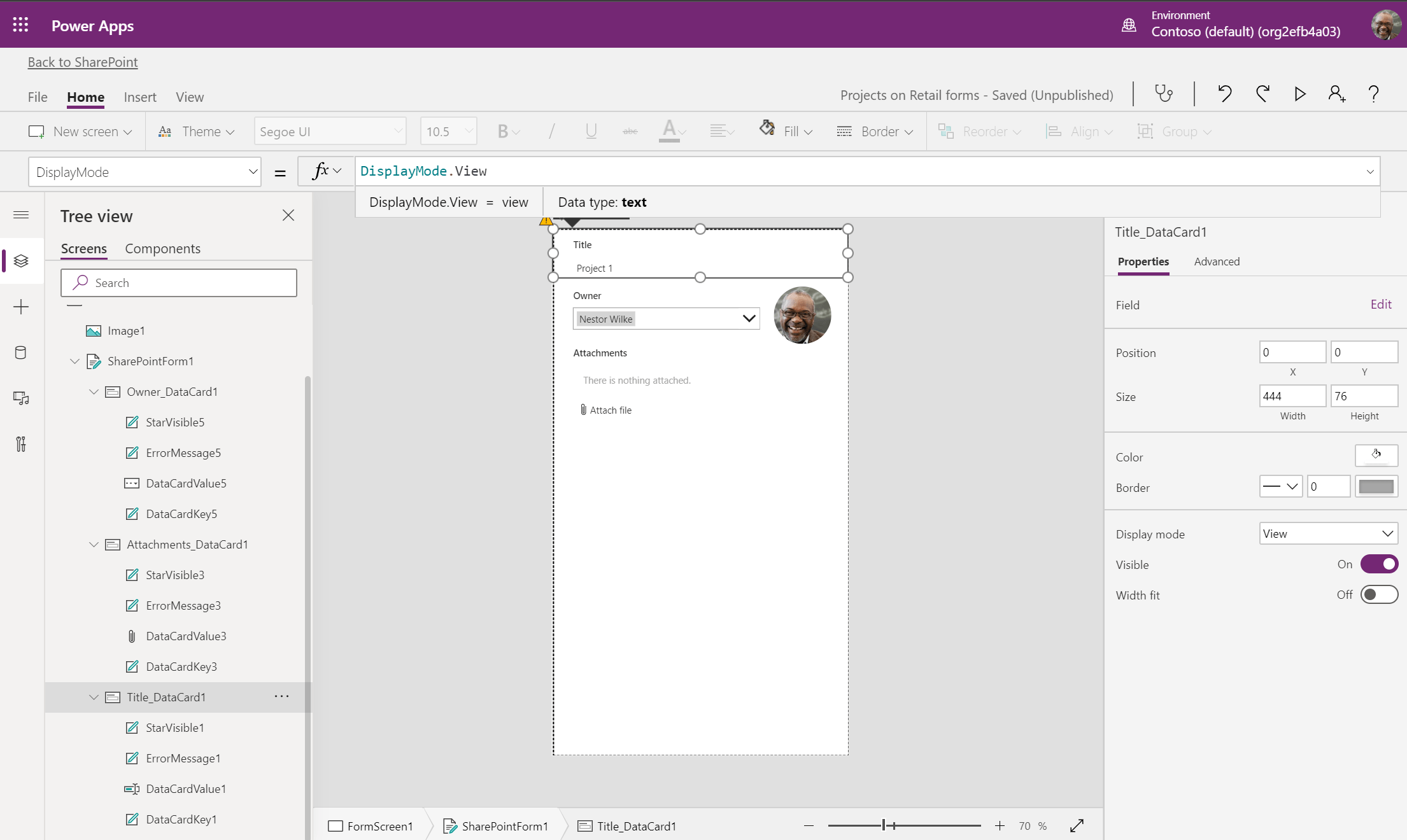Click the Undo arrow icon
The image size is (1407, 840).
click(1224, 94)
